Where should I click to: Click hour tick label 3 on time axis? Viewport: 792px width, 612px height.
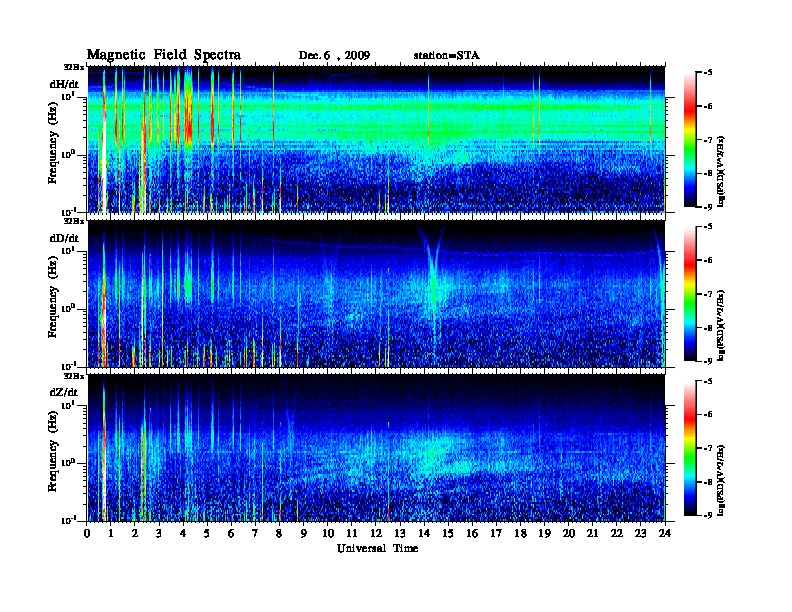[159, 534]
